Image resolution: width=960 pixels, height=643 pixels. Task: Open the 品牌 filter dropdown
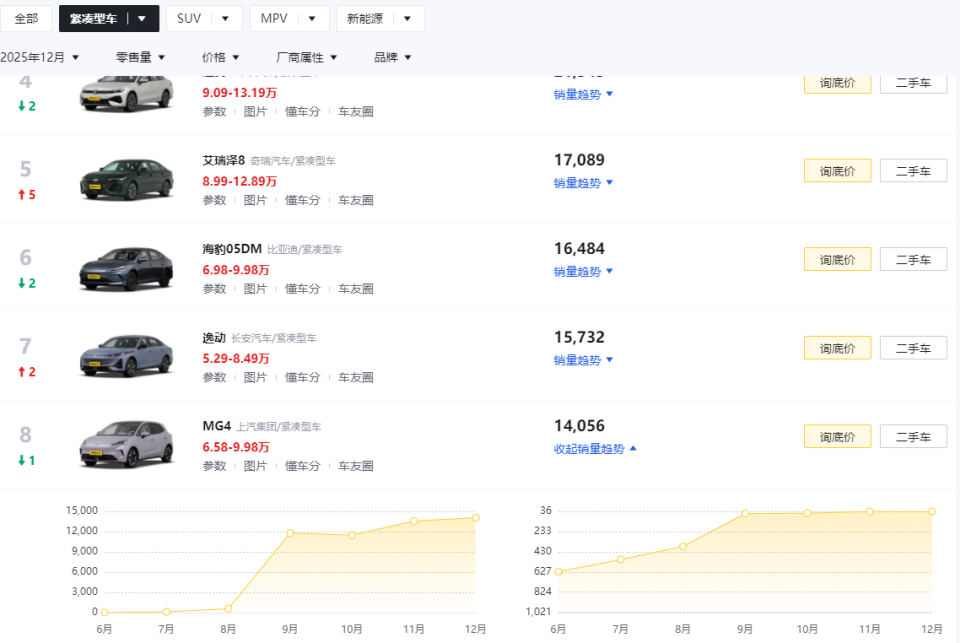392,56
